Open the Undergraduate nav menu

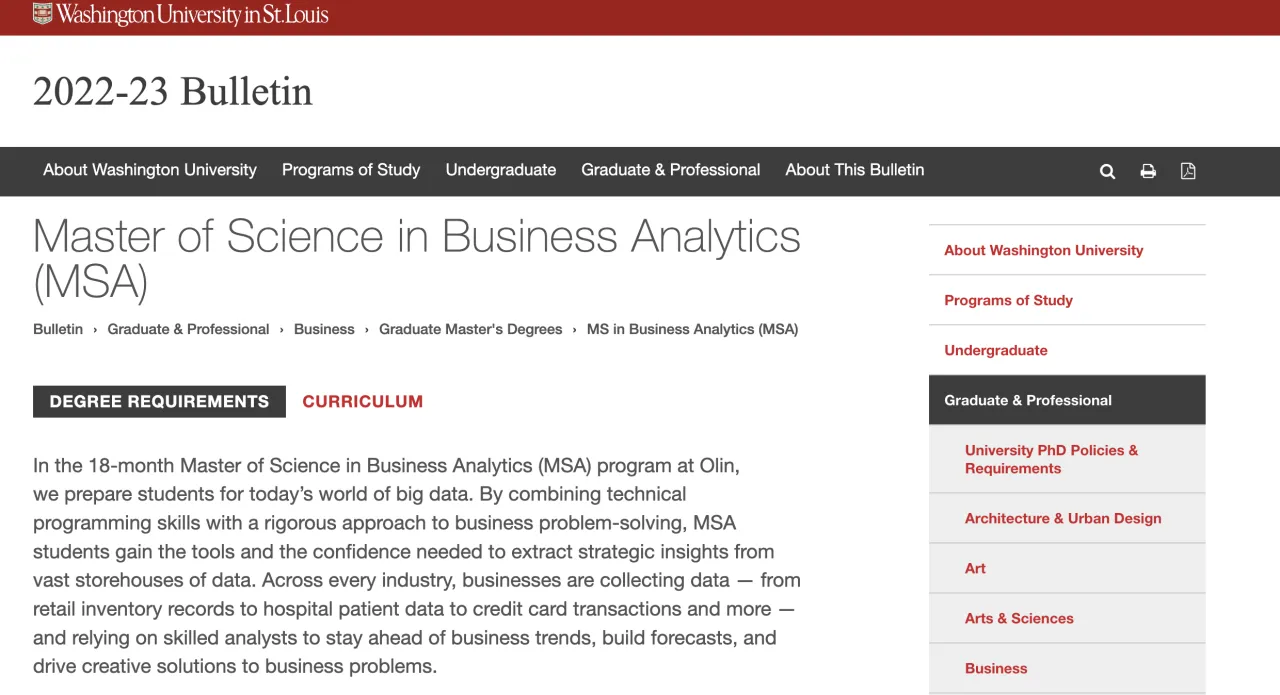501,170
